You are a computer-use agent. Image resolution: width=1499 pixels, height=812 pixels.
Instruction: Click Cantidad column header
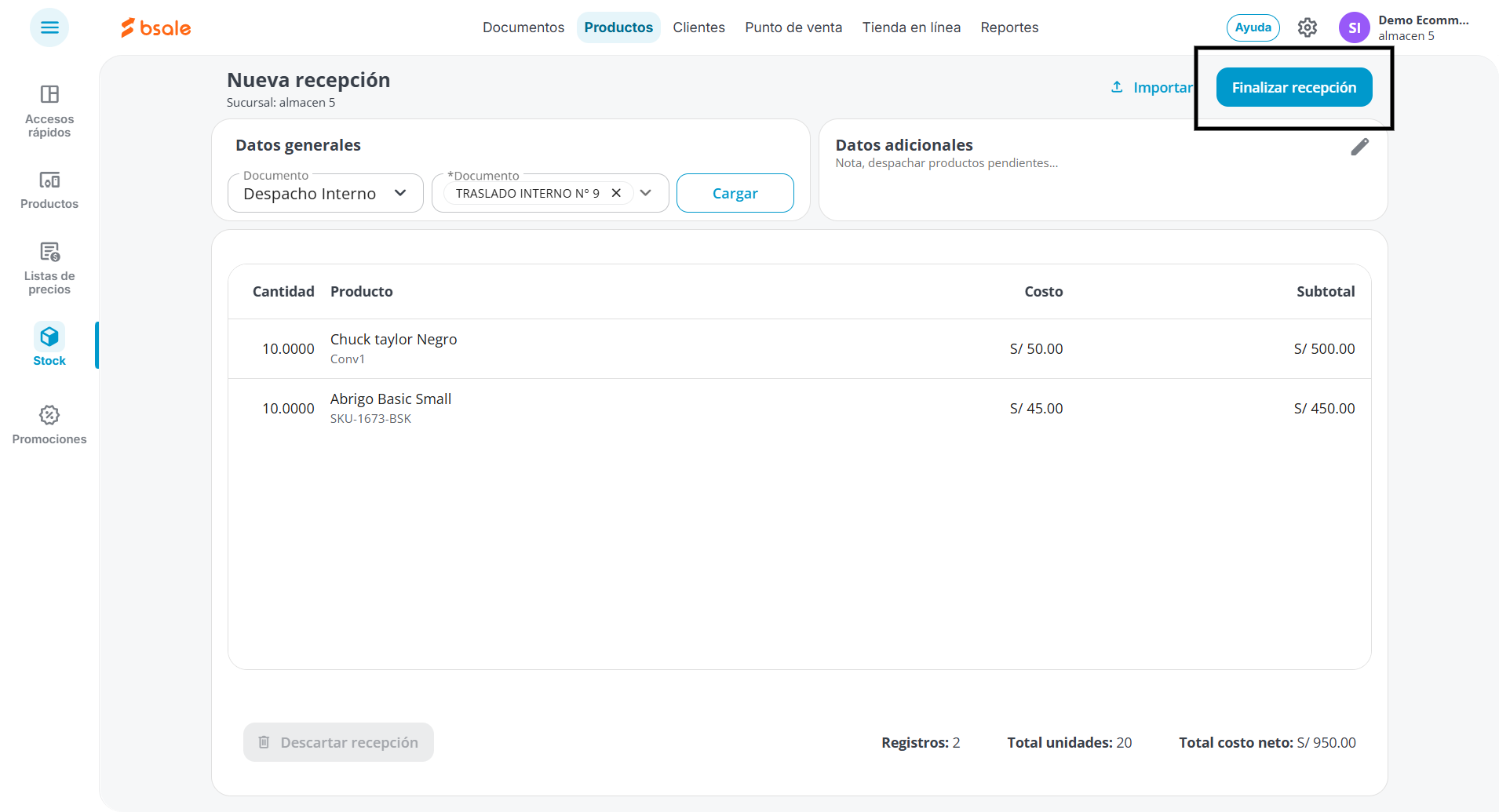[283, 291]
